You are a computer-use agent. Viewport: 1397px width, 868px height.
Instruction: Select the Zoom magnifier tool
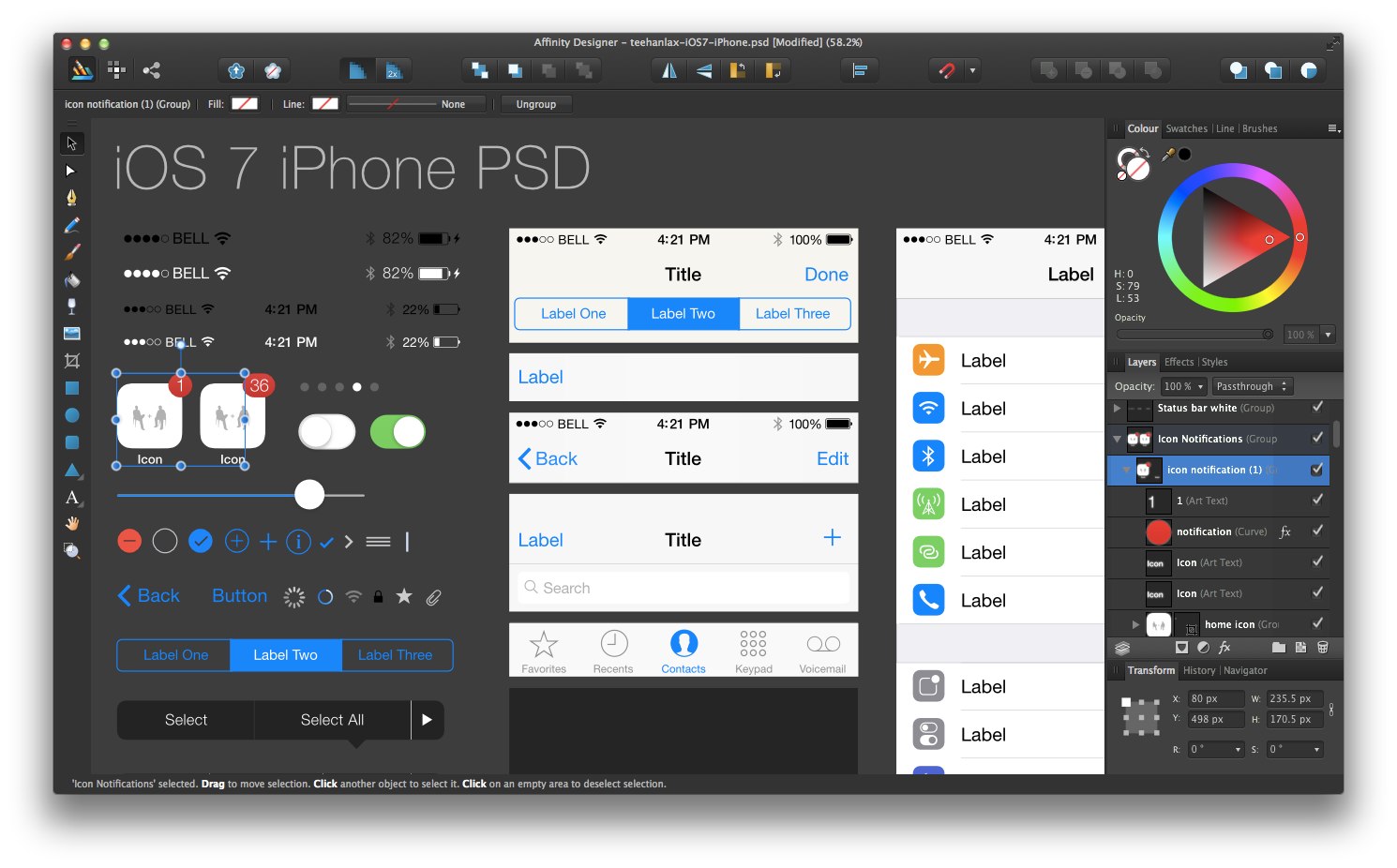pyautogui.click(x=71, y=551)
